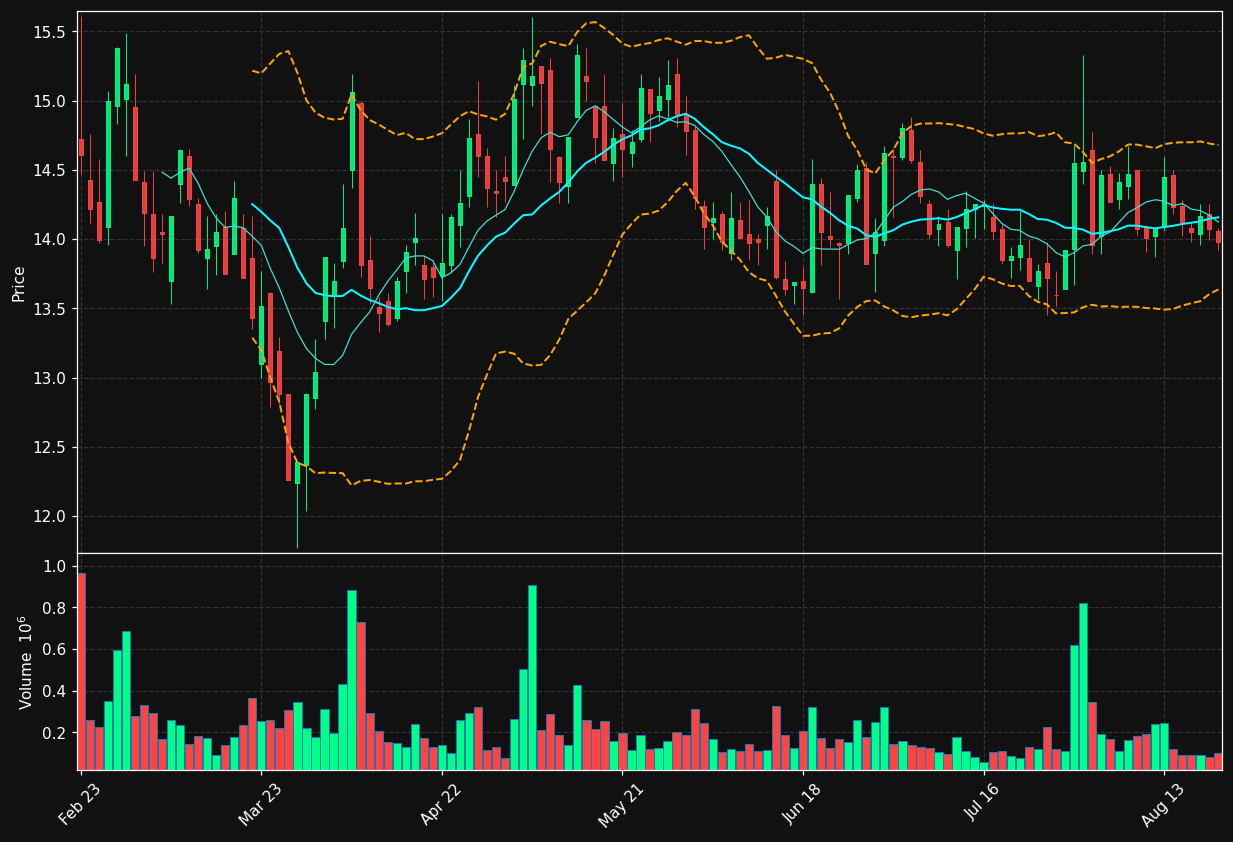
Task: Click the 13.0 price tick label
Action: (x=49, y=378)
